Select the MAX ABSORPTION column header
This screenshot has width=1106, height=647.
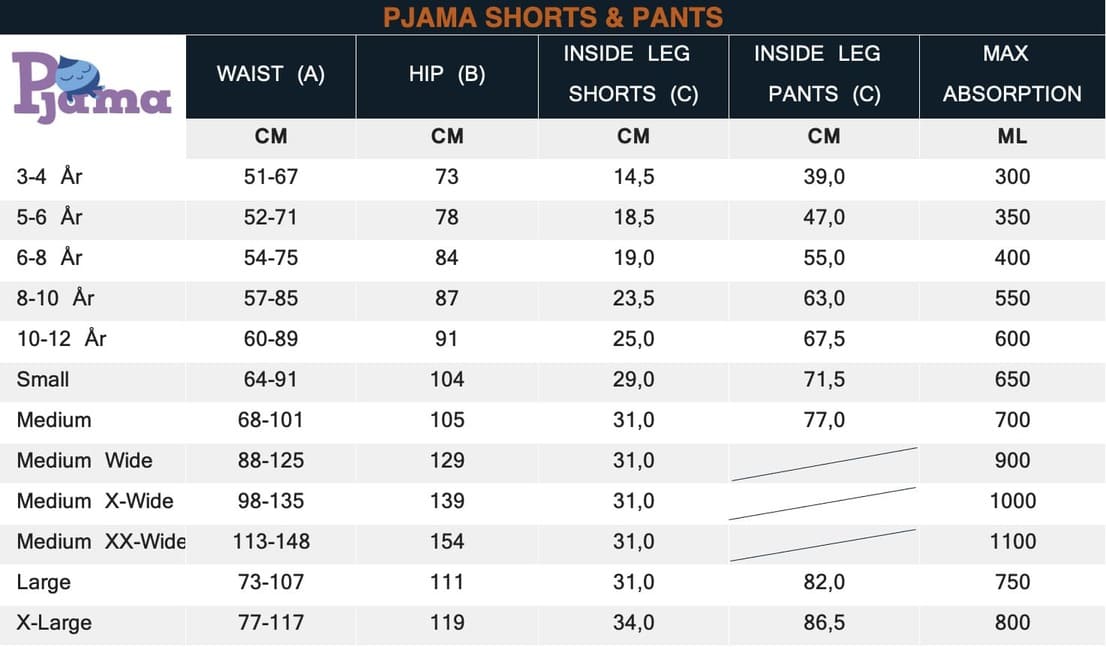coord(1012,74)
